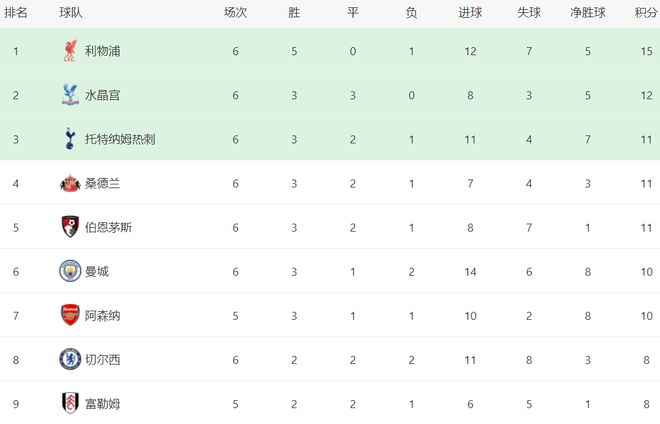Select the 阿森纳 team name
This screenshot has width=660, height=424.
click(102, 315)
